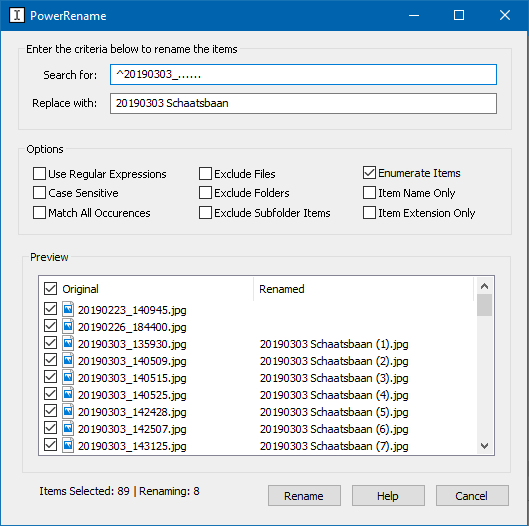Image resolution: width=529 pixels, height=526 pixels.
Task: Open Help
Action: tap(388, 496)
